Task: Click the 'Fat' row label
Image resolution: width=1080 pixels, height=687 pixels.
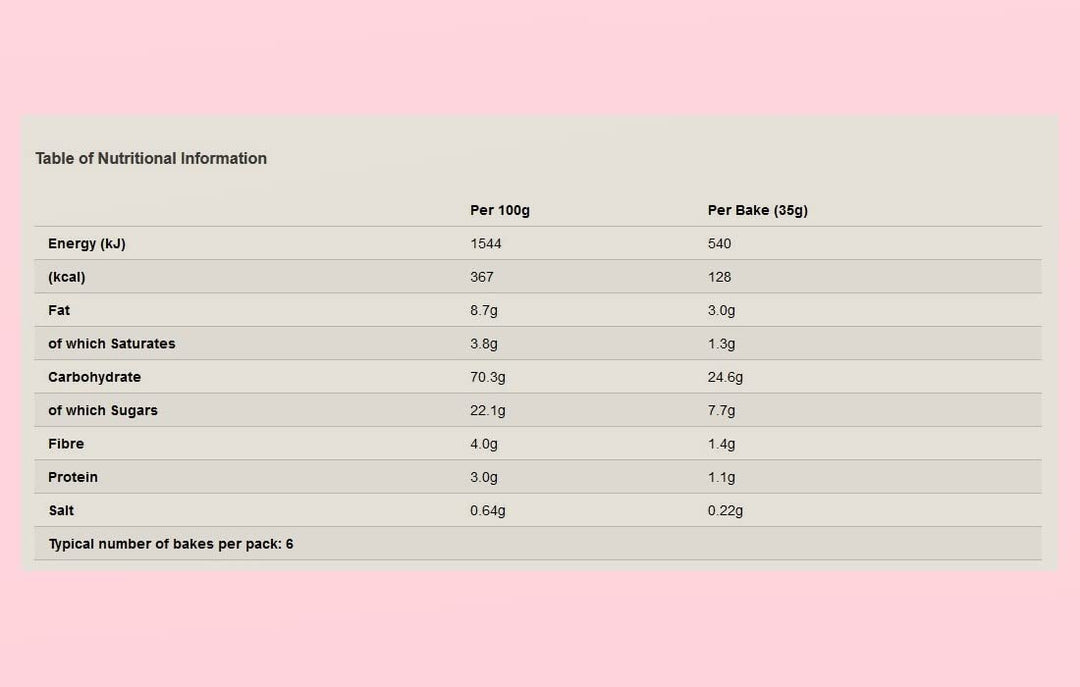Action: [x=59, y=310]
